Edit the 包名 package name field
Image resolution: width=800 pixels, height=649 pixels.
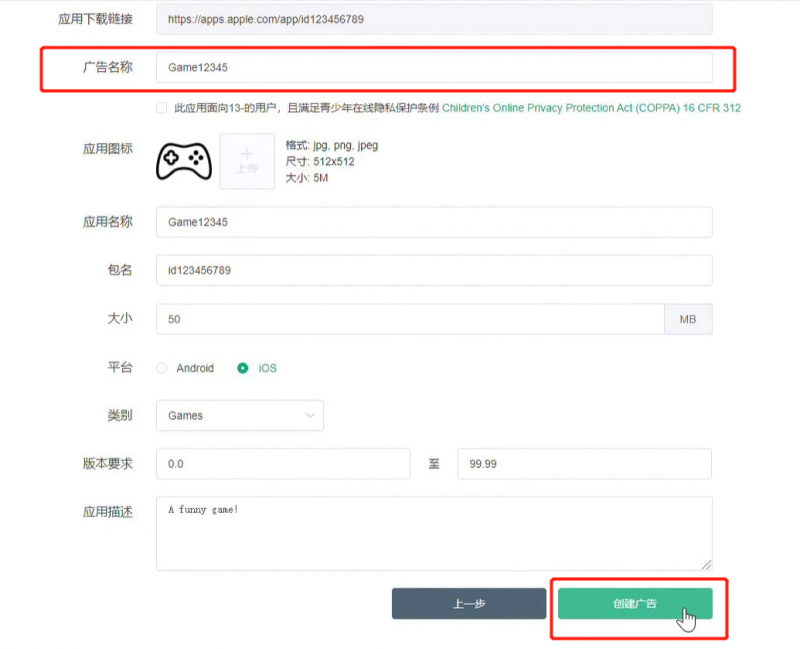click(434, 270)
